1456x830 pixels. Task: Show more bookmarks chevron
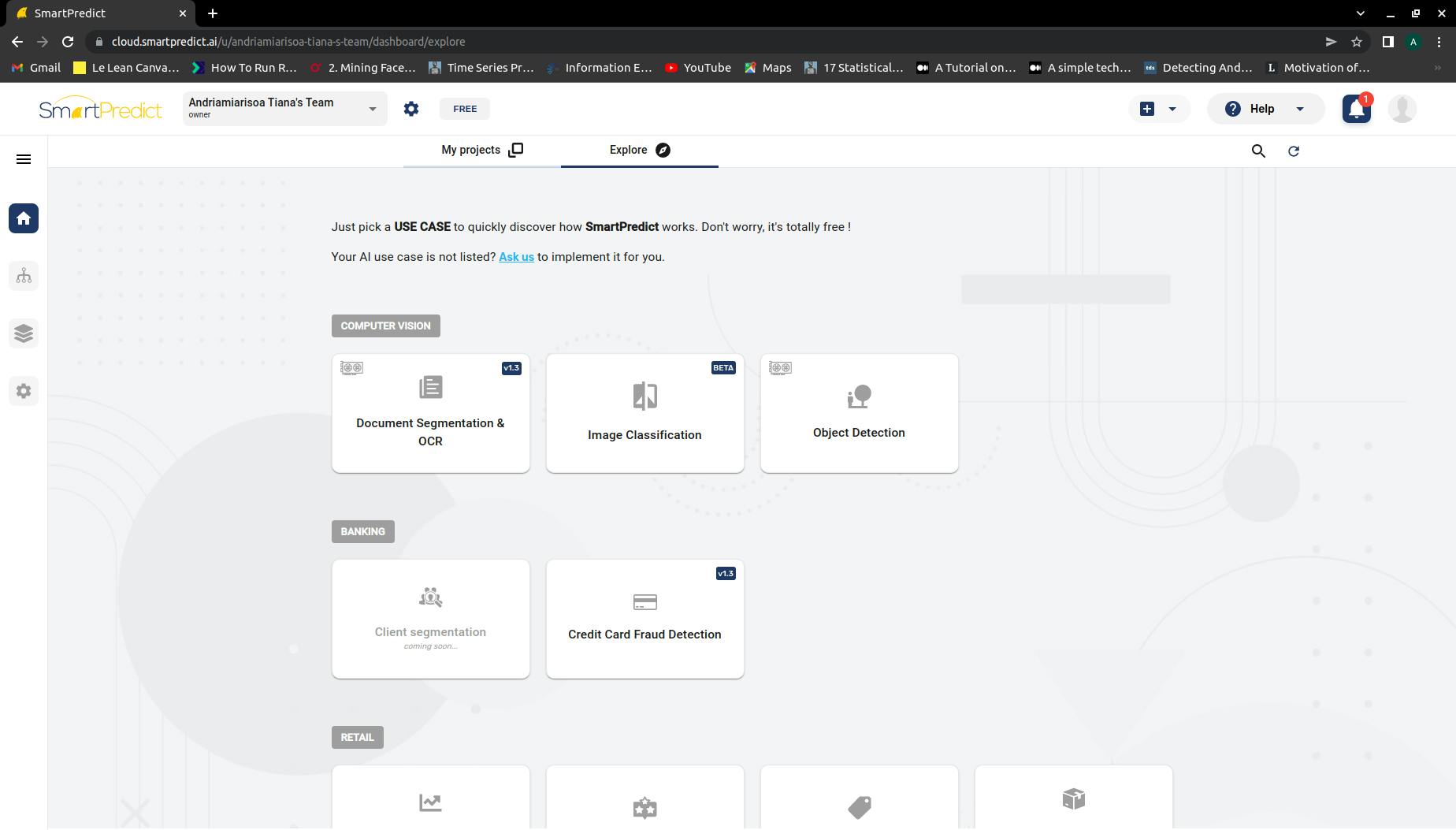(1438, 68)
